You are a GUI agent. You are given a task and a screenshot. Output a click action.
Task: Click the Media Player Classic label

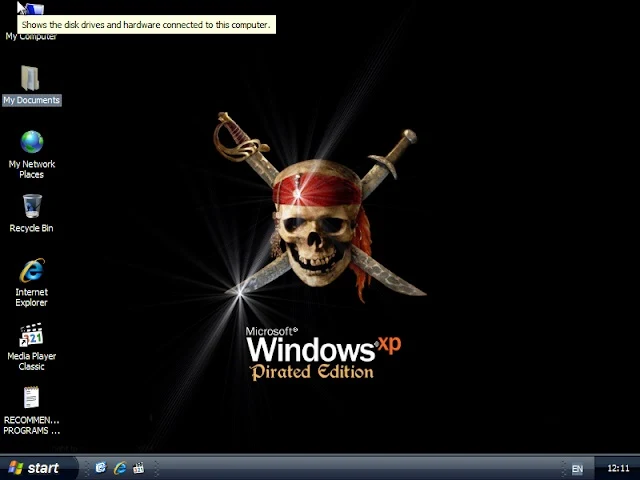tap(31, 361)
